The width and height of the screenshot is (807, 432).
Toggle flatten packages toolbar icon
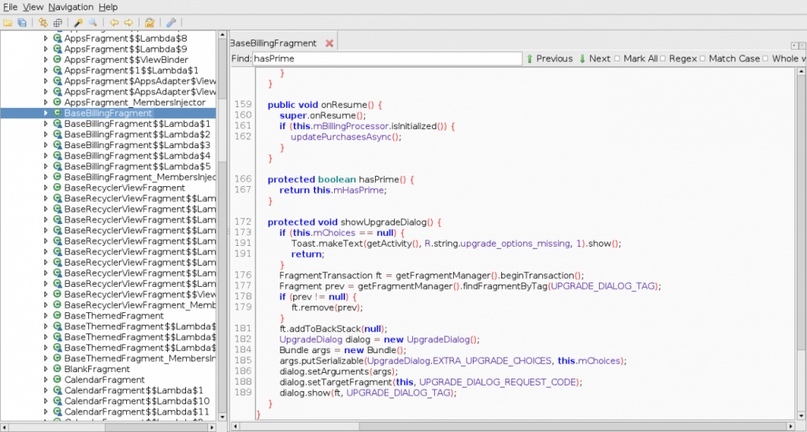tap(57, 22)
